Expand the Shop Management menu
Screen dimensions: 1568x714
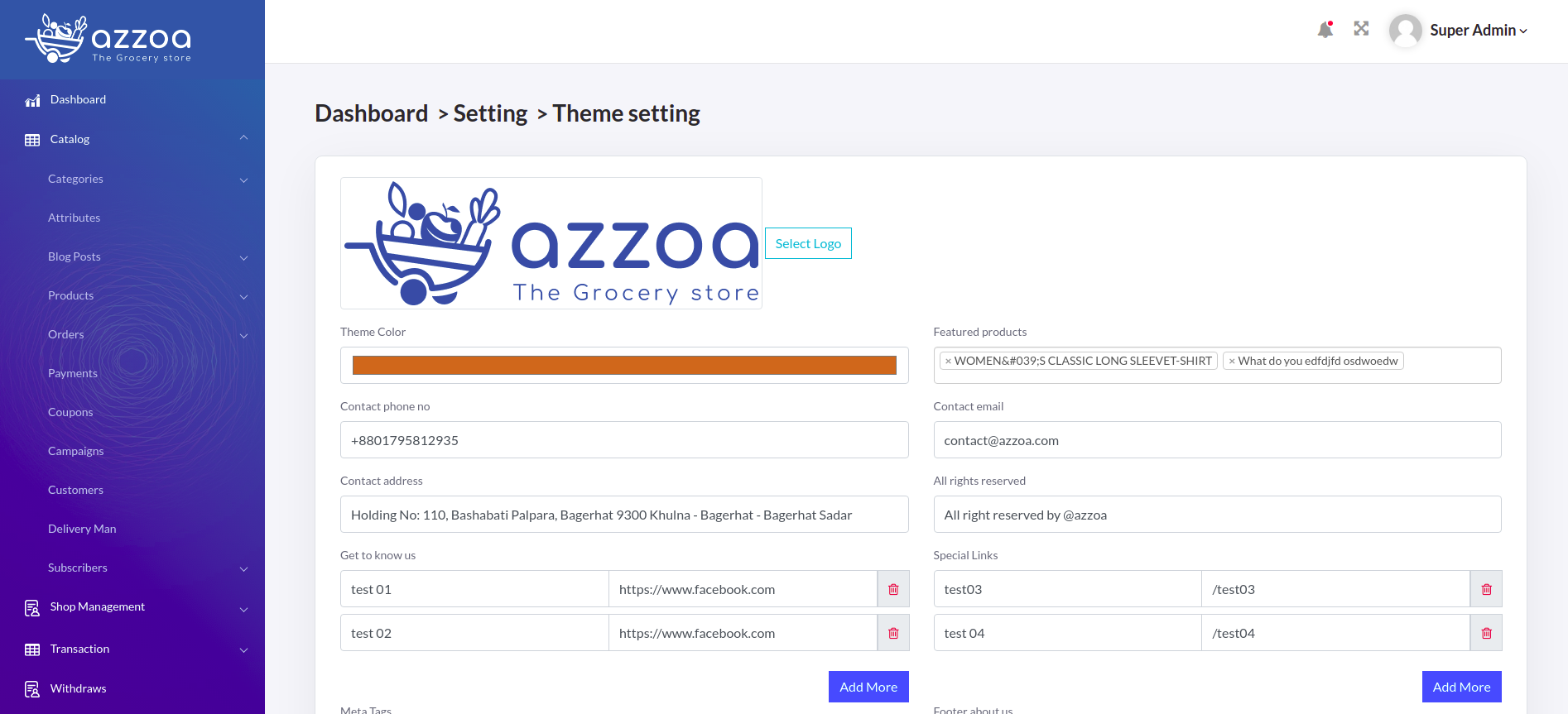(243, 608)
